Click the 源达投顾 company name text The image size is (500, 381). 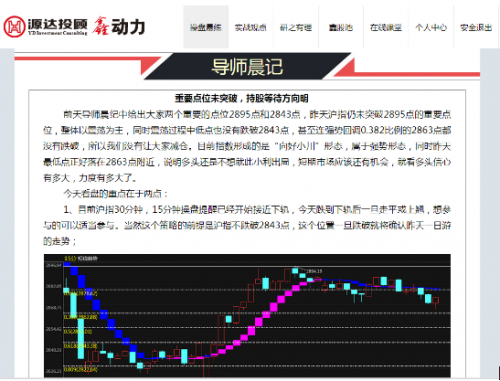57,24
